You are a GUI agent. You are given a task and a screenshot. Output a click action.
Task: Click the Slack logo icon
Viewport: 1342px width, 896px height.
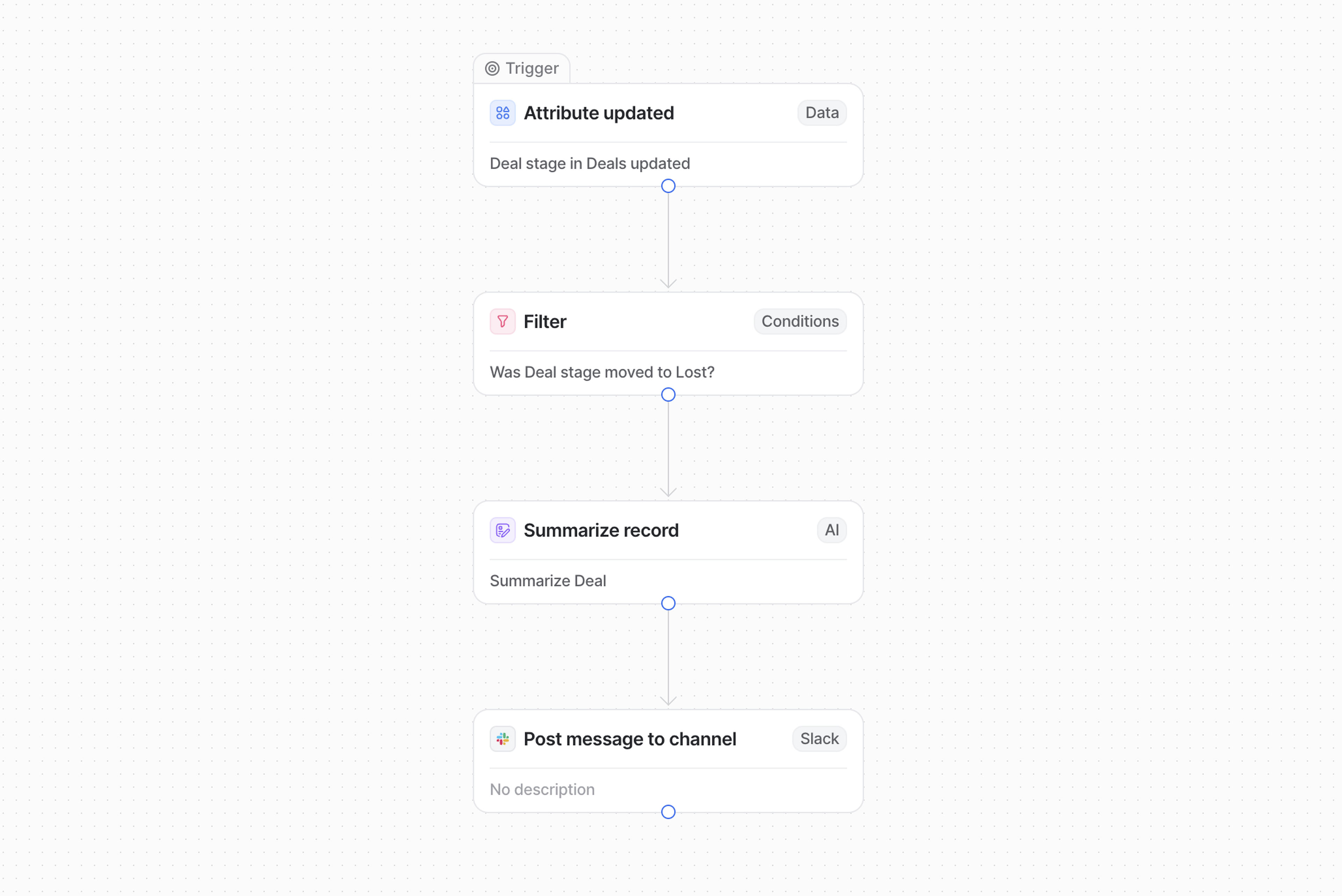click(x=502, y=739)
